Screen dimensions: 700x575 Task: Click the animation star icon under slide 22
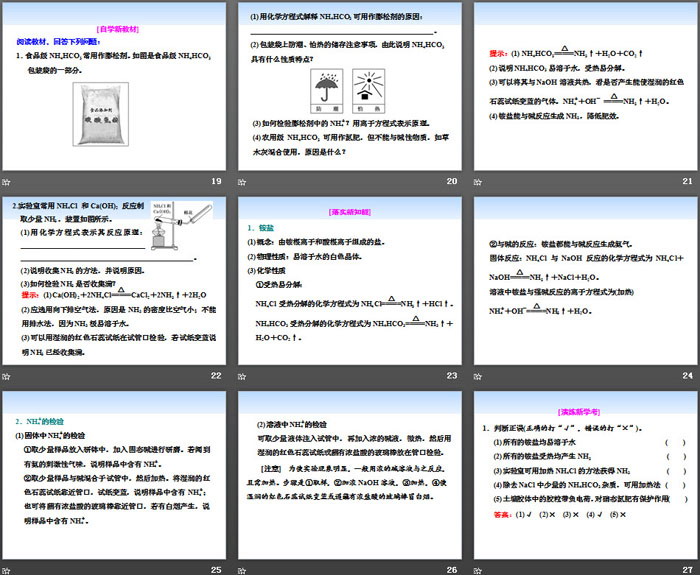tap(6, 376)
